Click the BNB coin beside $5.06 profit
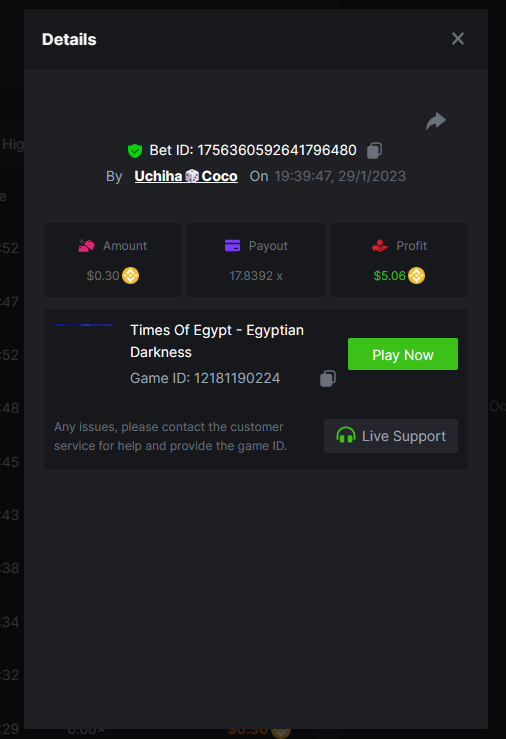Screen dimensions: 506x739 (416, 275)
